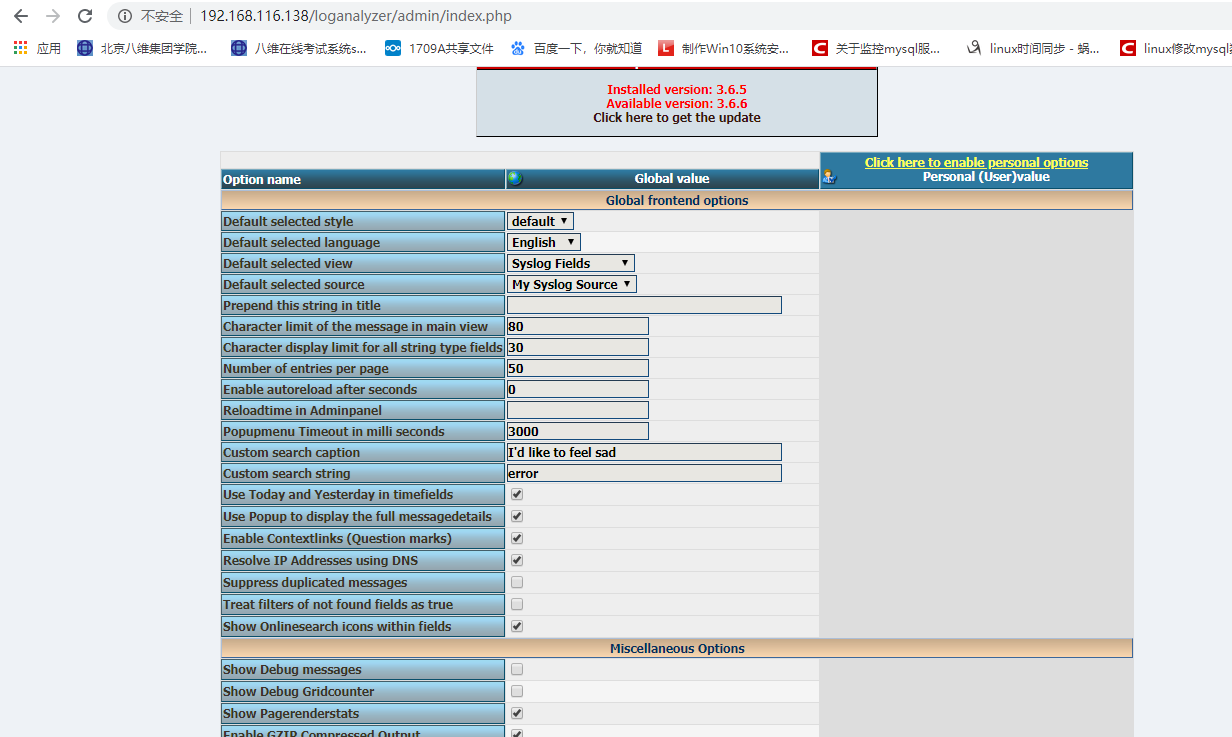Click here to enable personal options link

(x=976, y=162)
